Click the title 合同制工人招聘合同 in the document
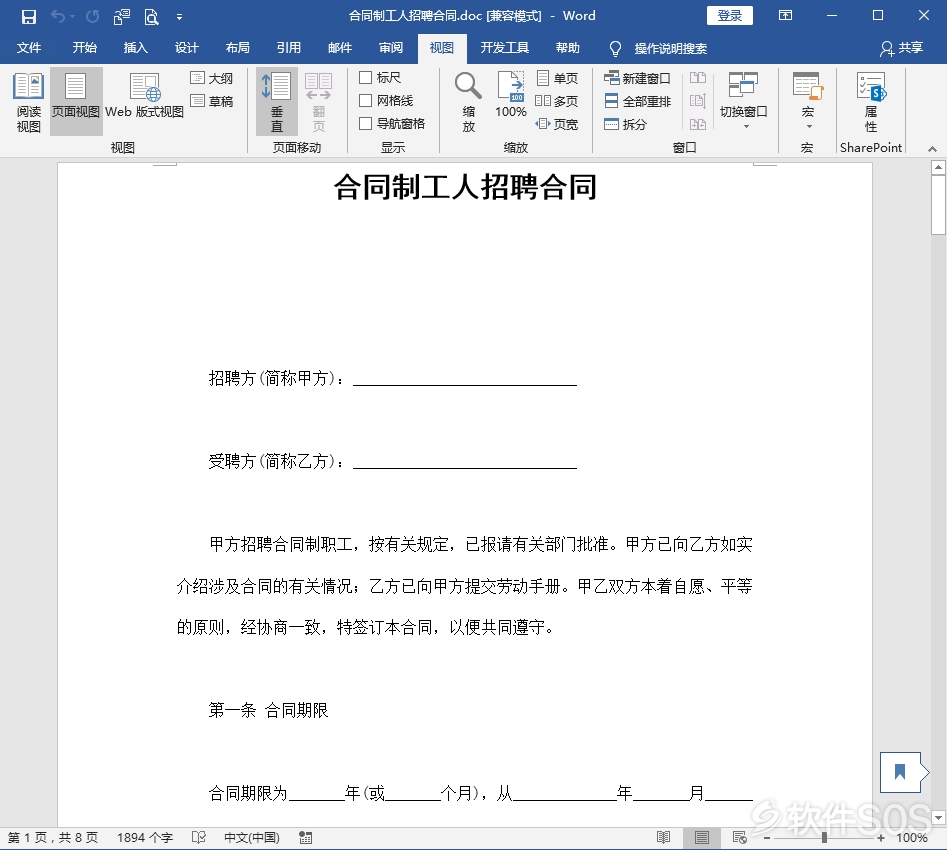 pos(465,186)
